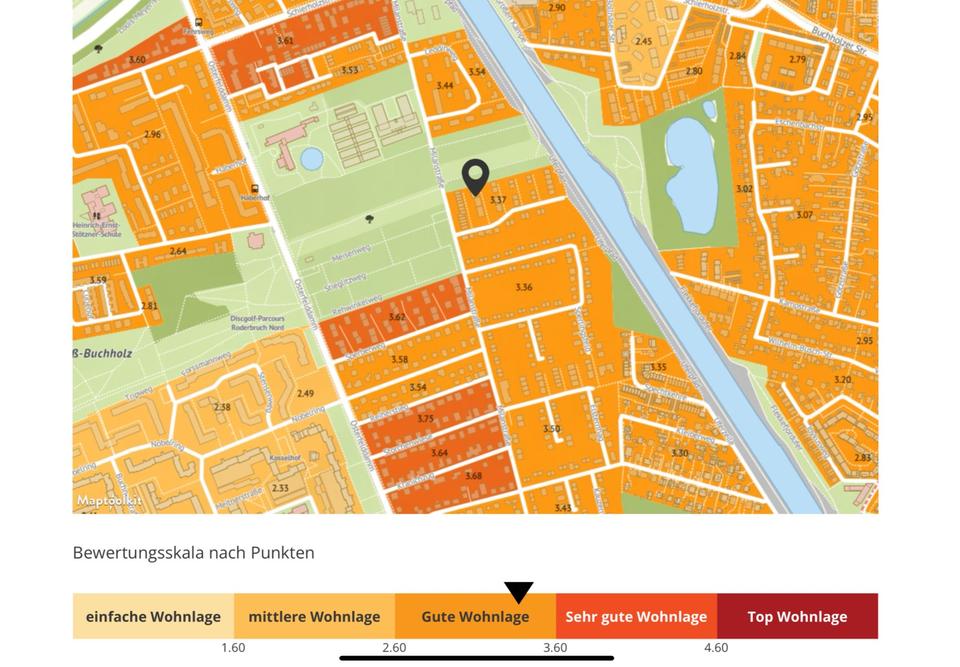
Task: Tap the home indicator bar at bottom
Action: click(476, 658)
